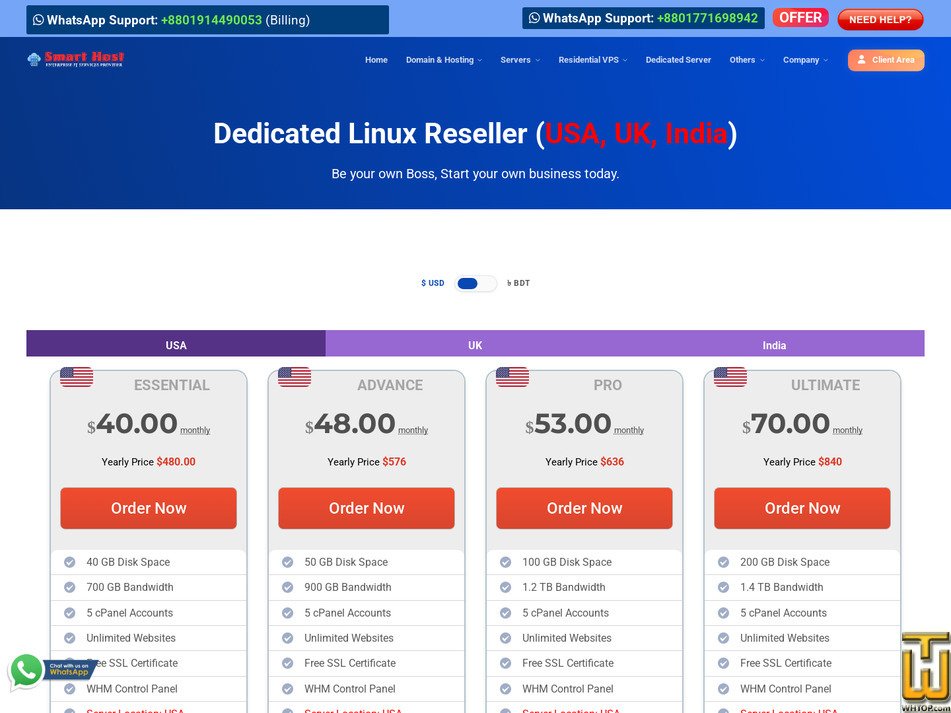Click the check icon next to 700 GB Bandwidth
Viewport: 951px width, 713px height.
70,587
